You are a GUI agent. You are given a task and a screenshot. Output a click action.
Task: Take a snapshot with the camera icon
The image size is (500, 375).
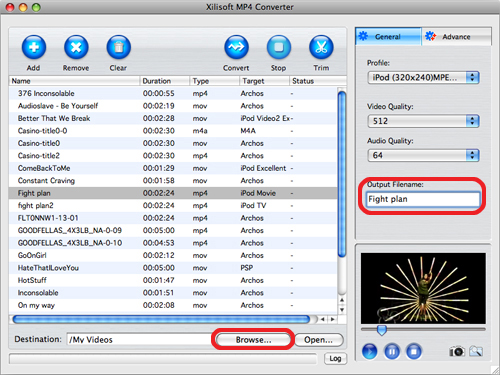457,351
